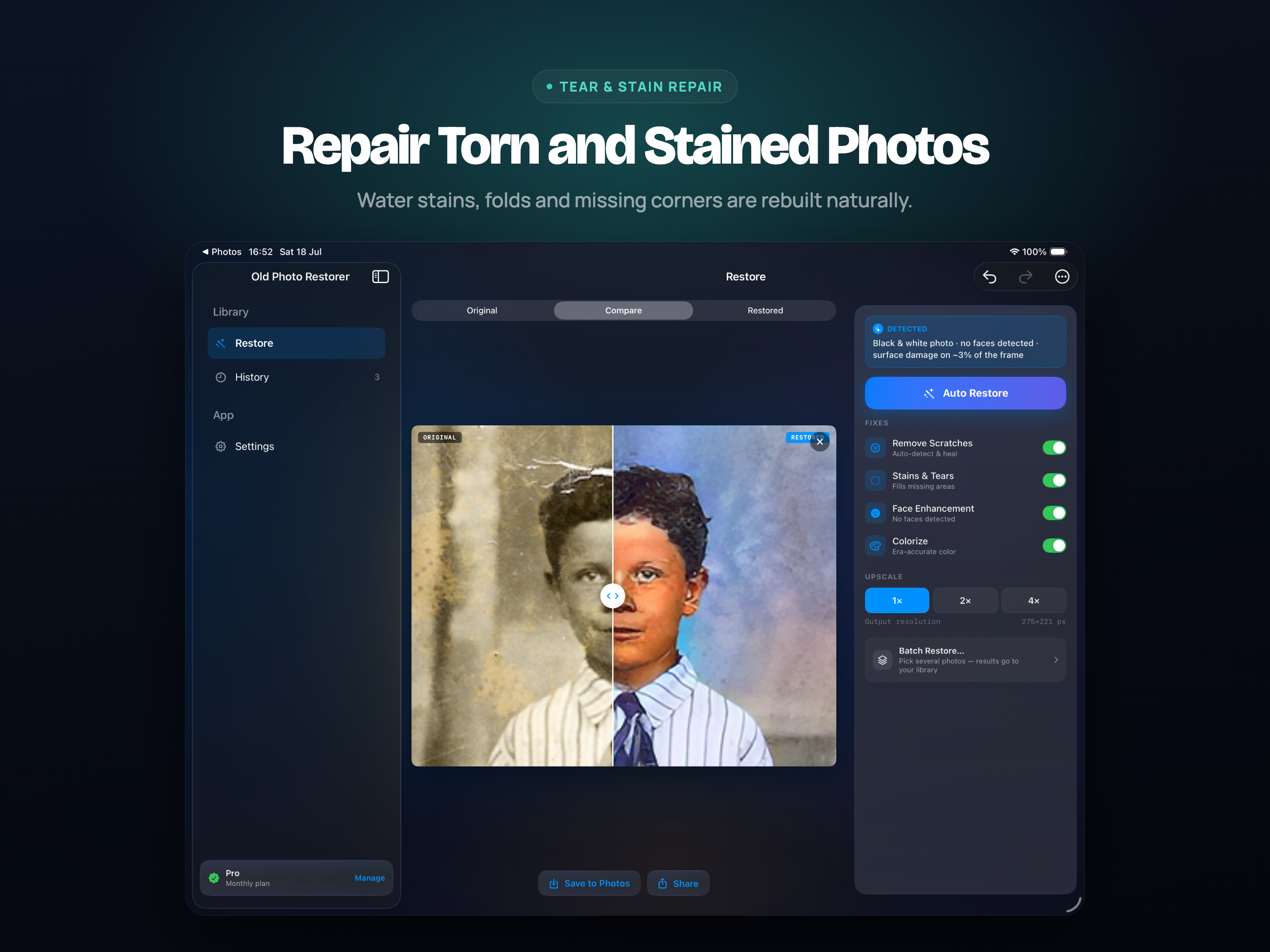Expand Batch Restore chevron
1270x952 pixels.
[1055, 660]
